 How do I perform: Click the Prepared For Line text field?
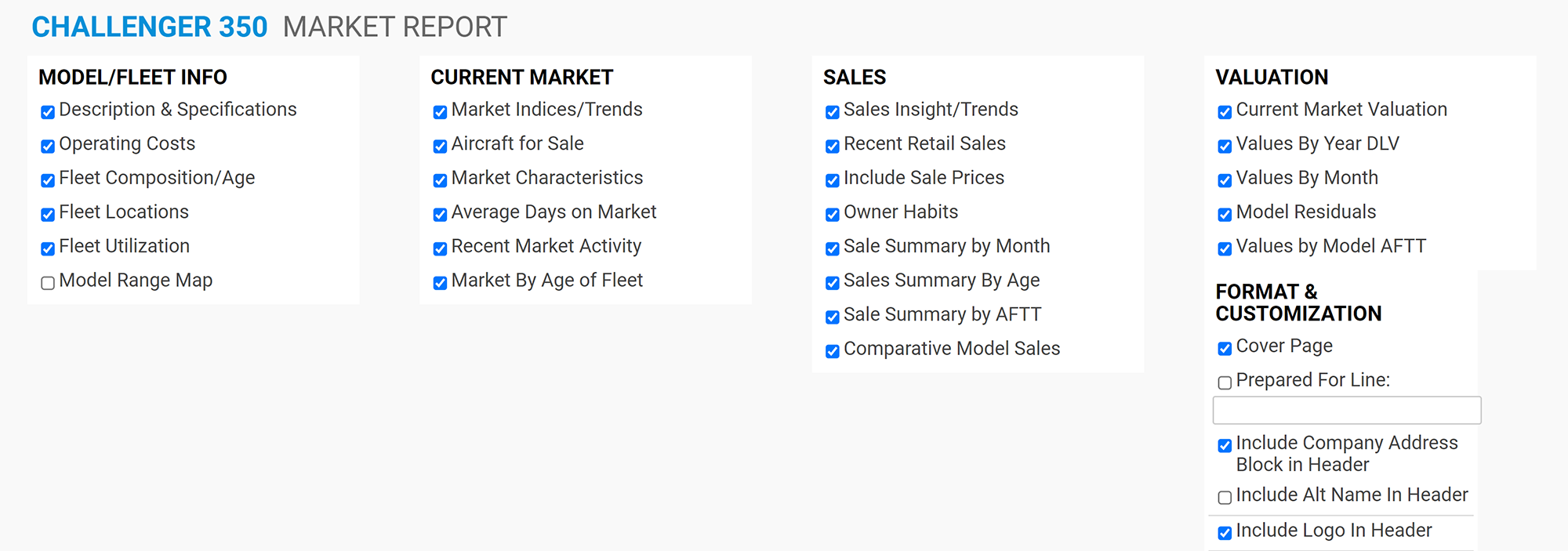click(x=1346, y=410)
